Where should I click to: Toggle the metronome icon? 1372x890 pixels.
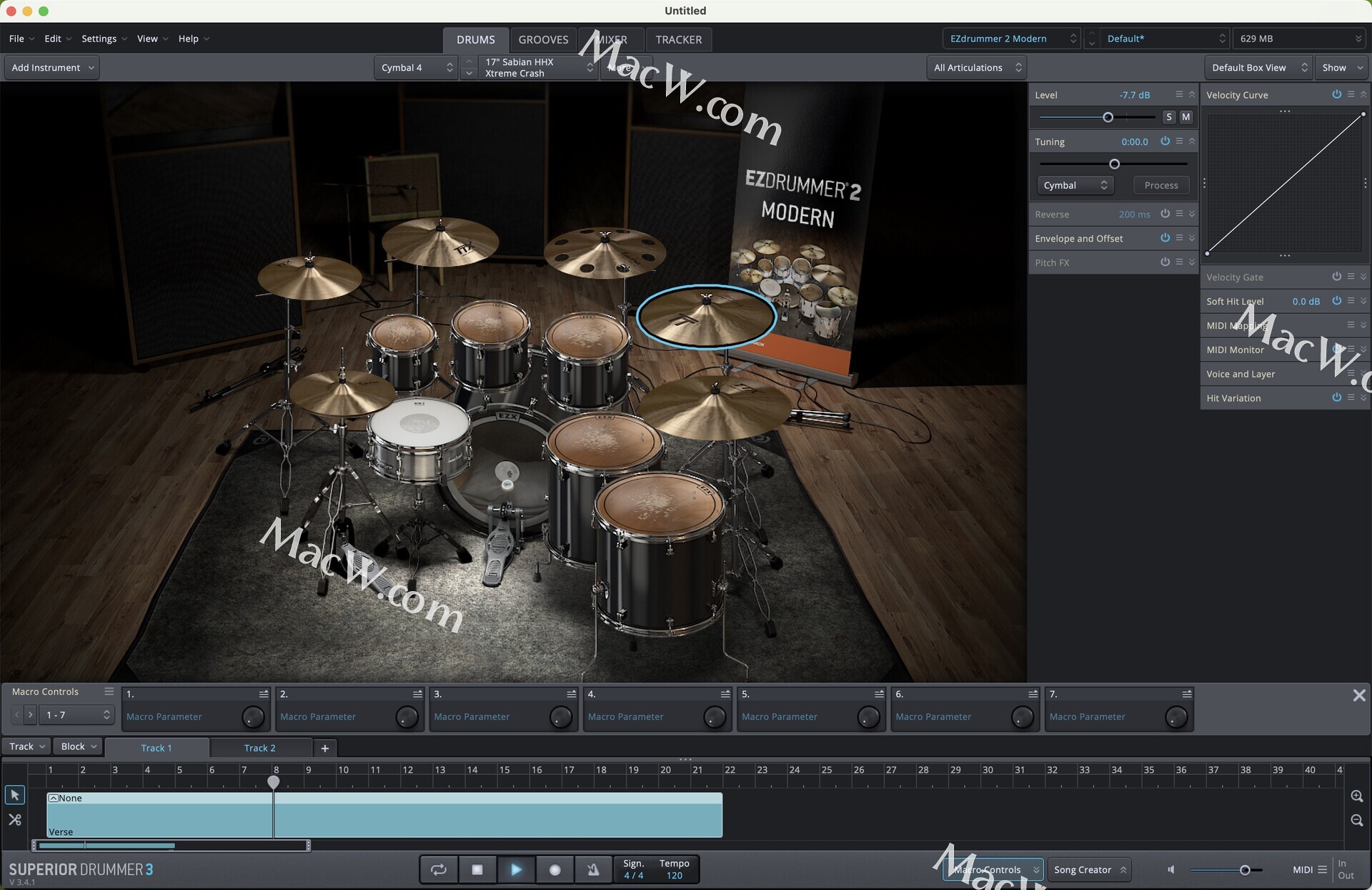593,869
